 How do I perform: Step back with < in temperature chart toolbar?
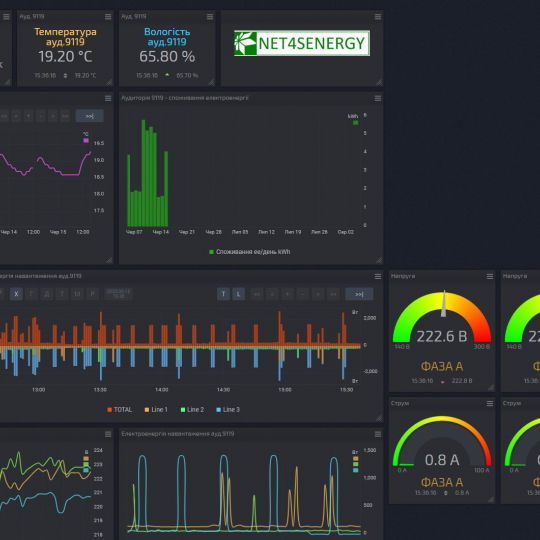click(x=16, y=116)
